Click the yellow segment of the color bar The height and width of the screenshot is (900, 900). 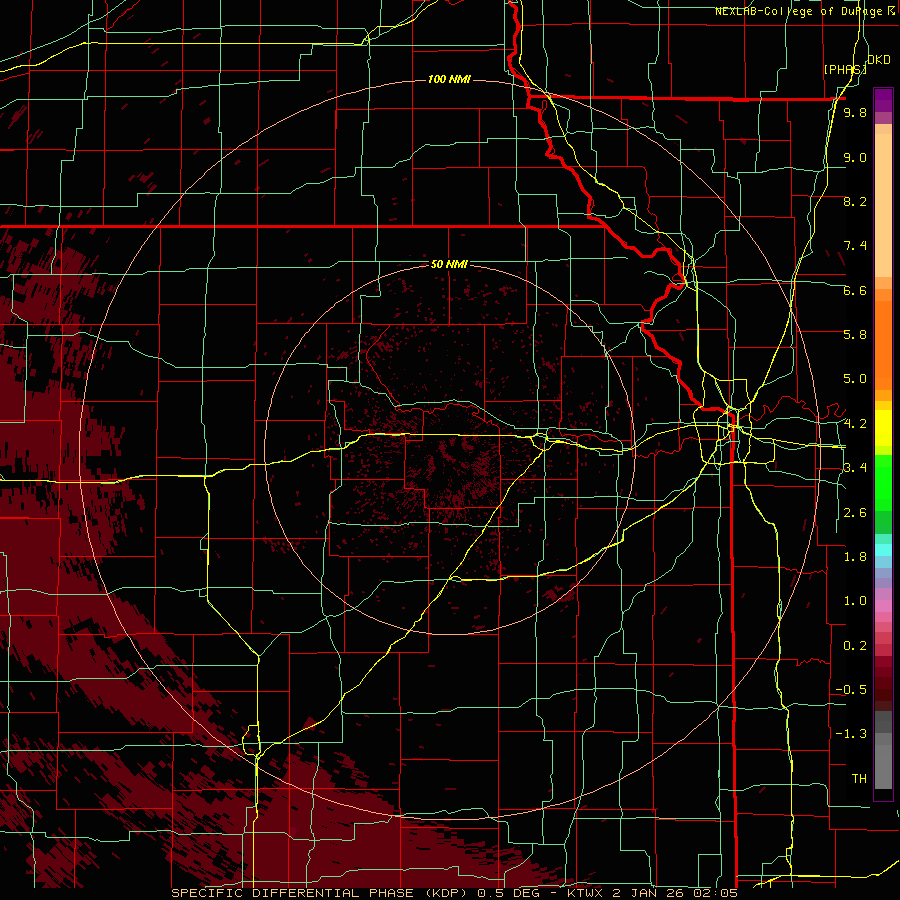pyautogui.click(x=883, y=428)
